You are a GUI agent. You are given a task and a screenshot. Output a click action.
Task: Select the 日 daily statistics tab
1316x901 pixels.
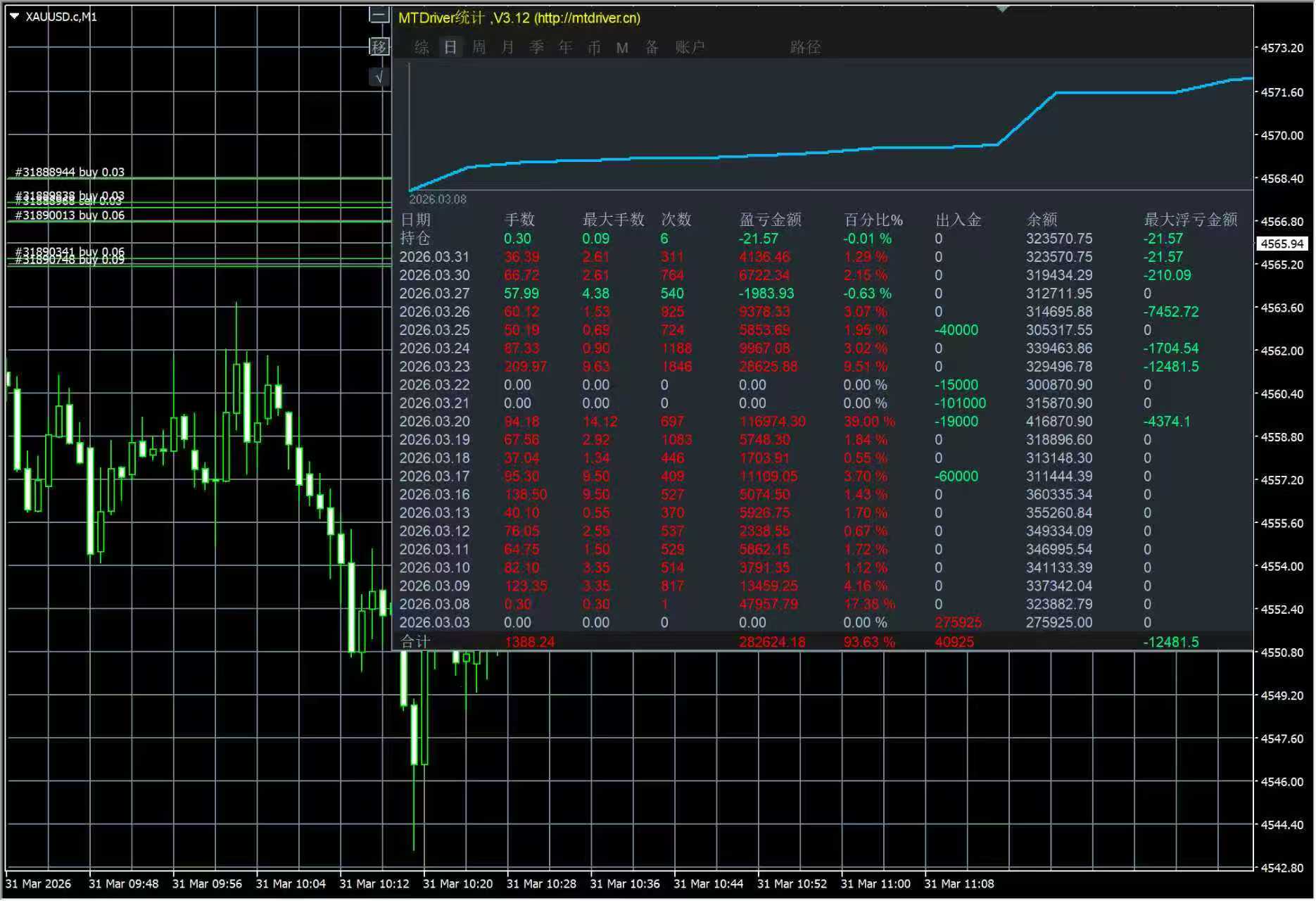point(450,47)
